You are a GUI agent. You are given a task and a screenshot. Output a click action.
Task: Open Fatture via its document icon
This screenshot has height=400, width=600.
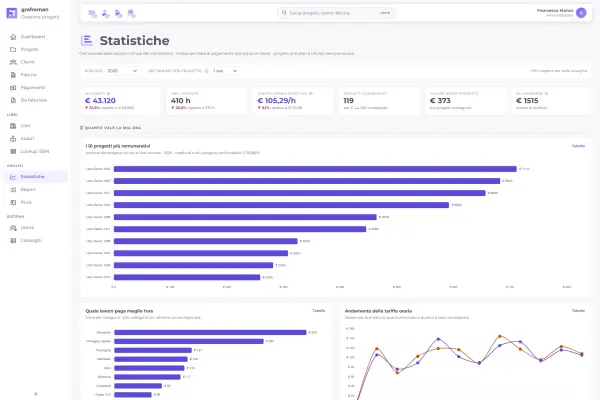[13, 75]
